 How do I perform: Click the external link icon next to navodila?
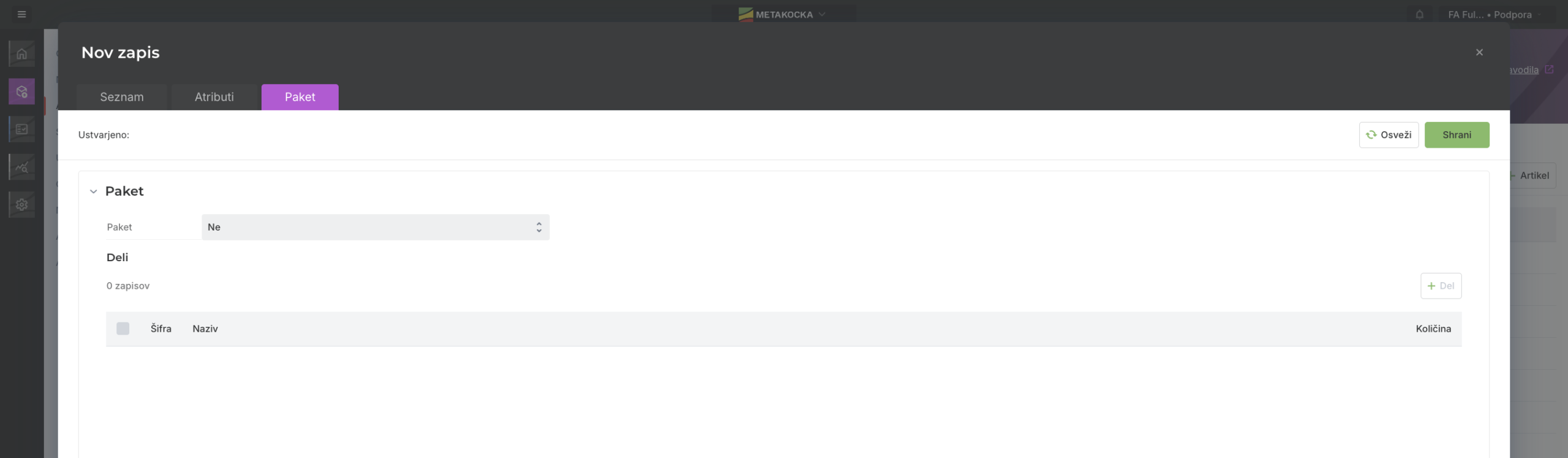(x=1549, y=69)
